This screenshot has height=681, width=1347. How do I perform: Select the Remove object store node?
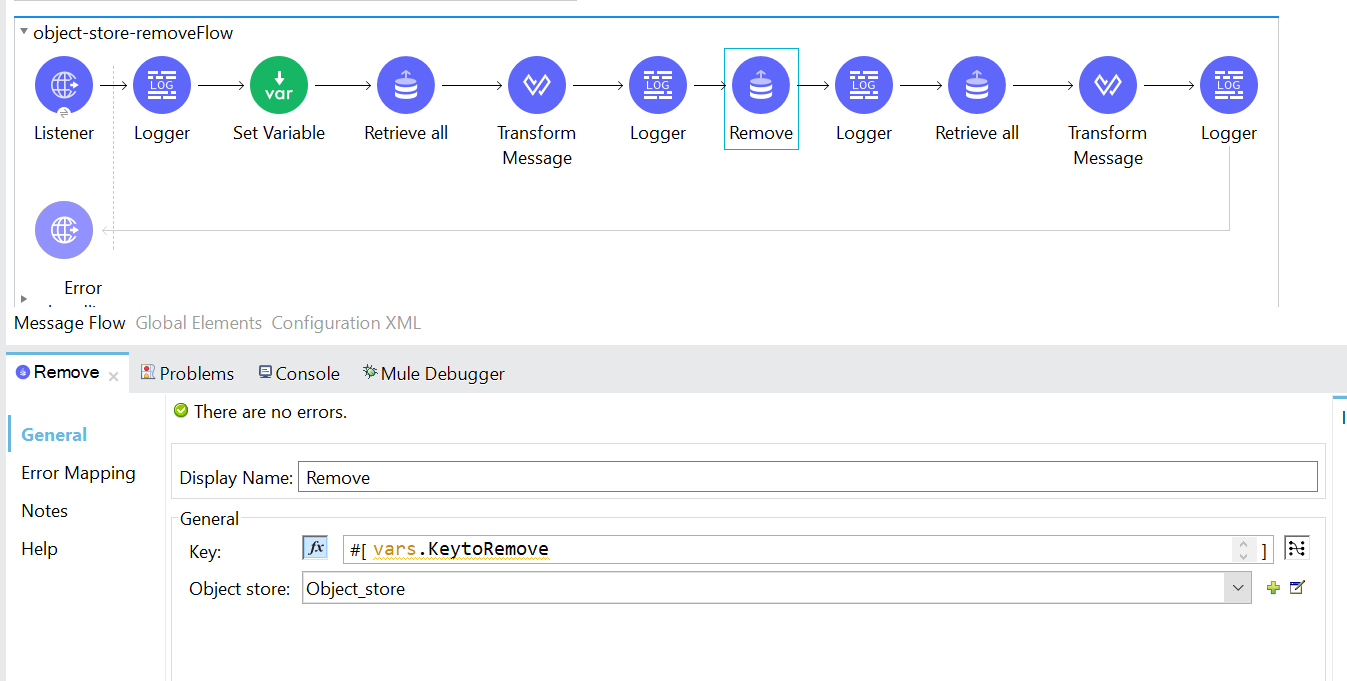pyautogui.click(x=761, y=86)
